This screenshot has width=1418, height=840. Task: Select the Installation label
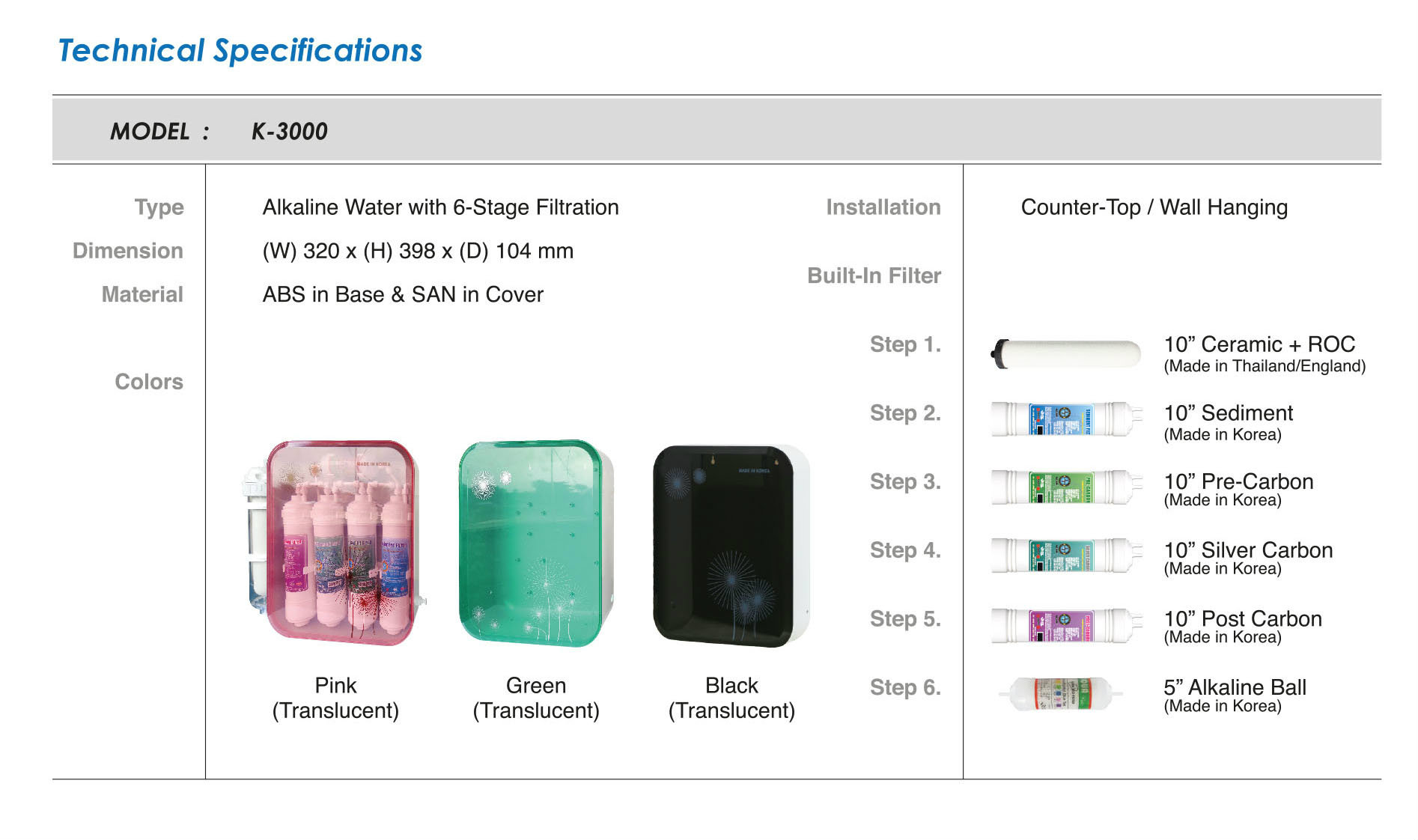pyautogui.click(x=883, y=207)
